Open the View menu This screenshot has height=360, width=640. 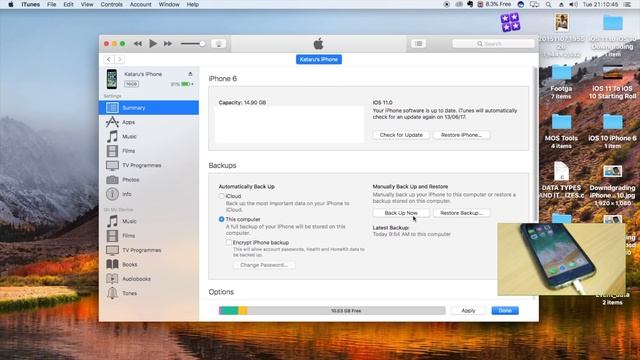point(87,4)
